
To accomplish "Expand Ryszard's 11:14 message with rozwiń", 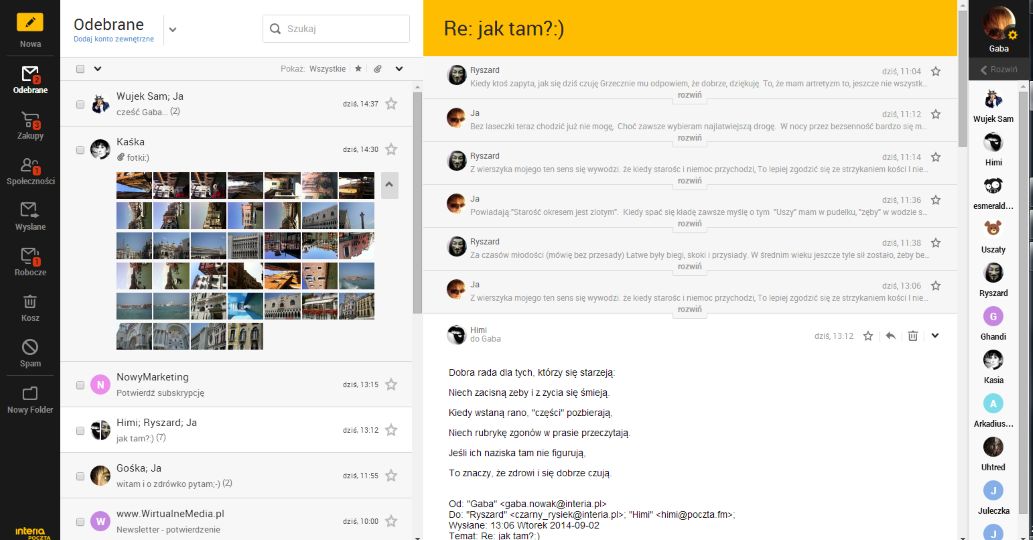I will point(690,180).
